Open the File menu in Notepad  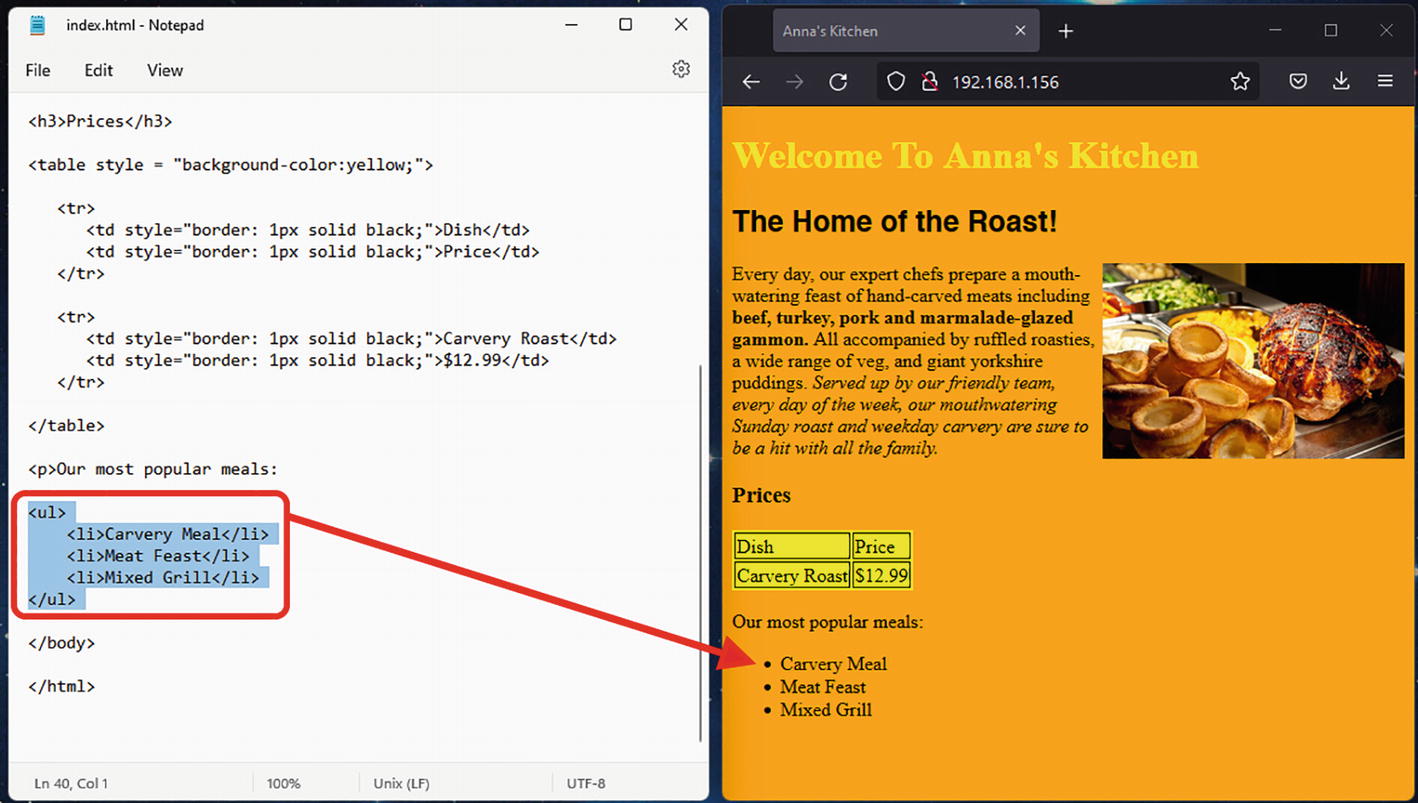click(38, 70)
